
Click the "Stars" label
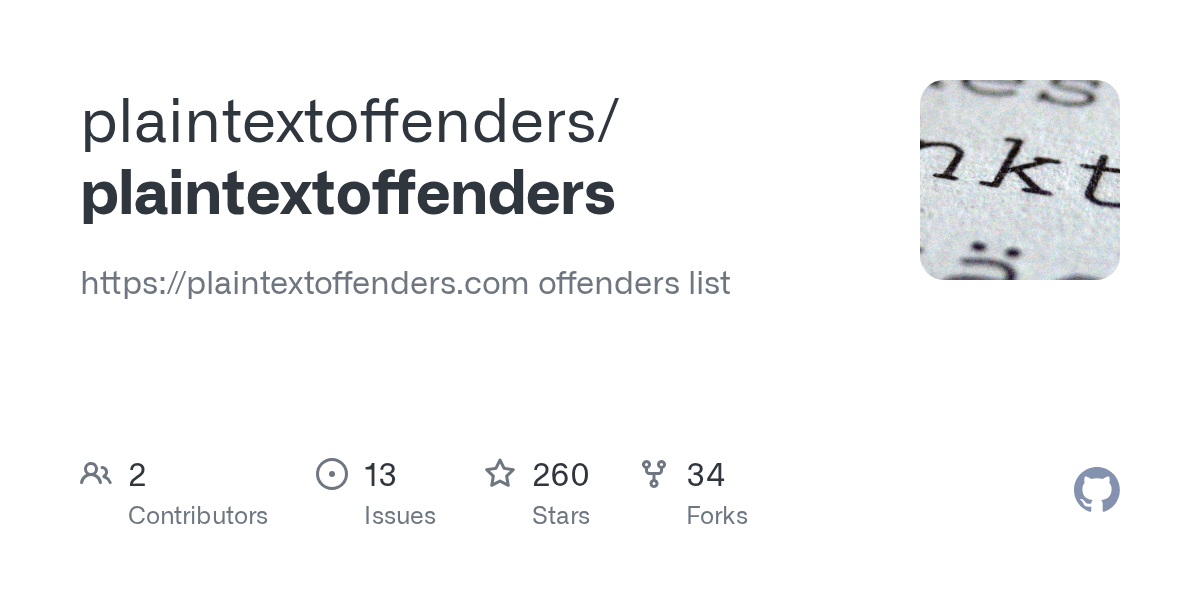point(561,516)
